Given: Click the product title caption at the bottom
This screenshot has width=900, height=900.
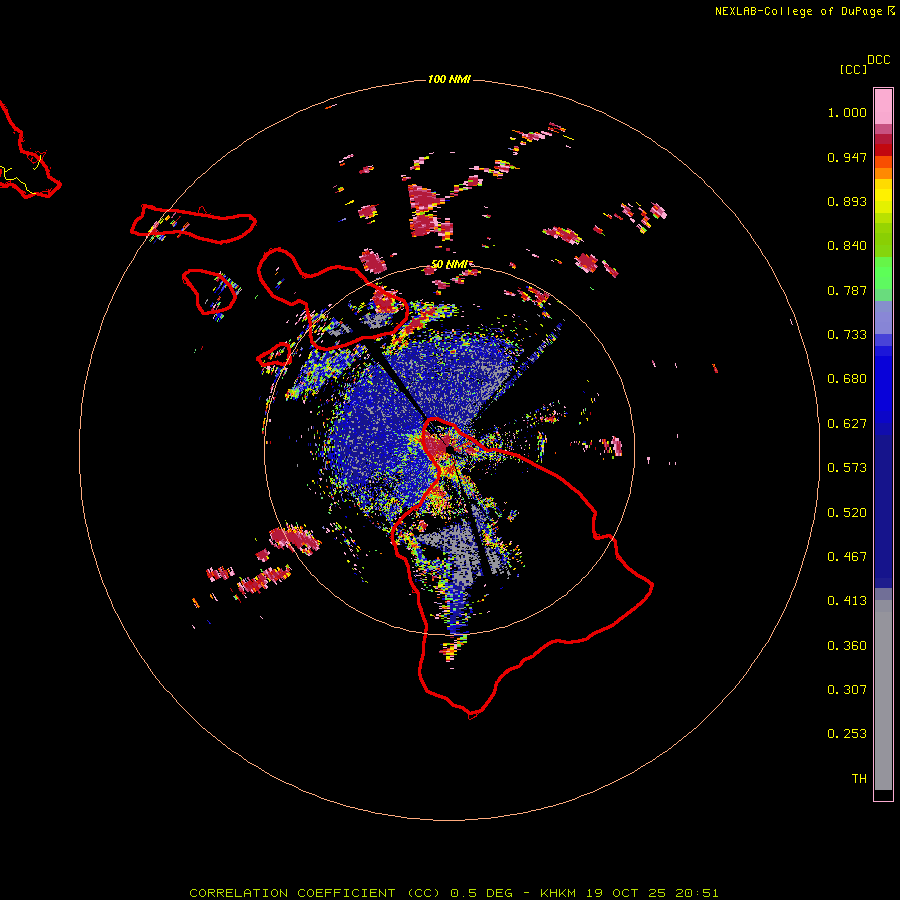Looking at the screenshot, I should click(x=453, y=893).
